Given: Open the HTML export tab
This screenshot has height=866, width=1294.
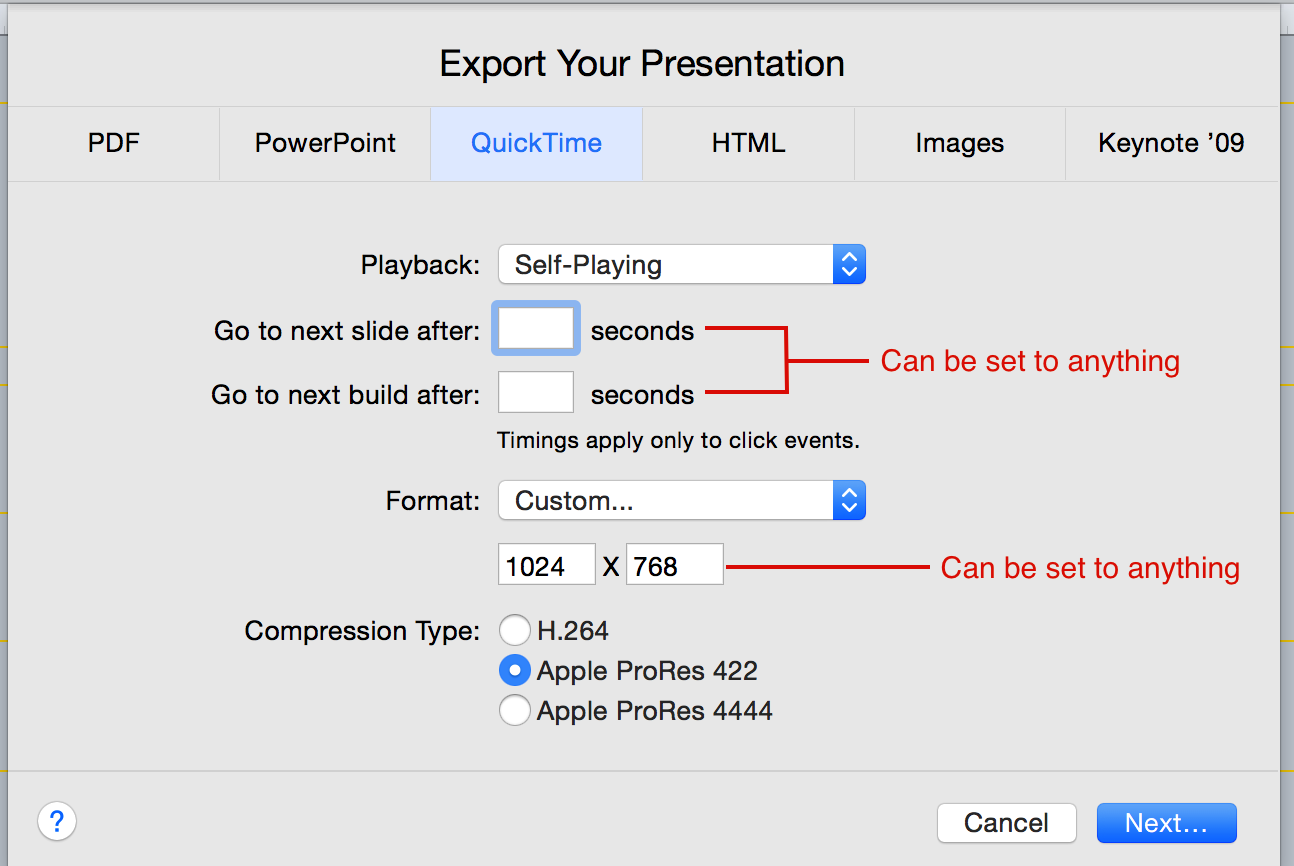Looking at the screenshot, I should 748,143.
